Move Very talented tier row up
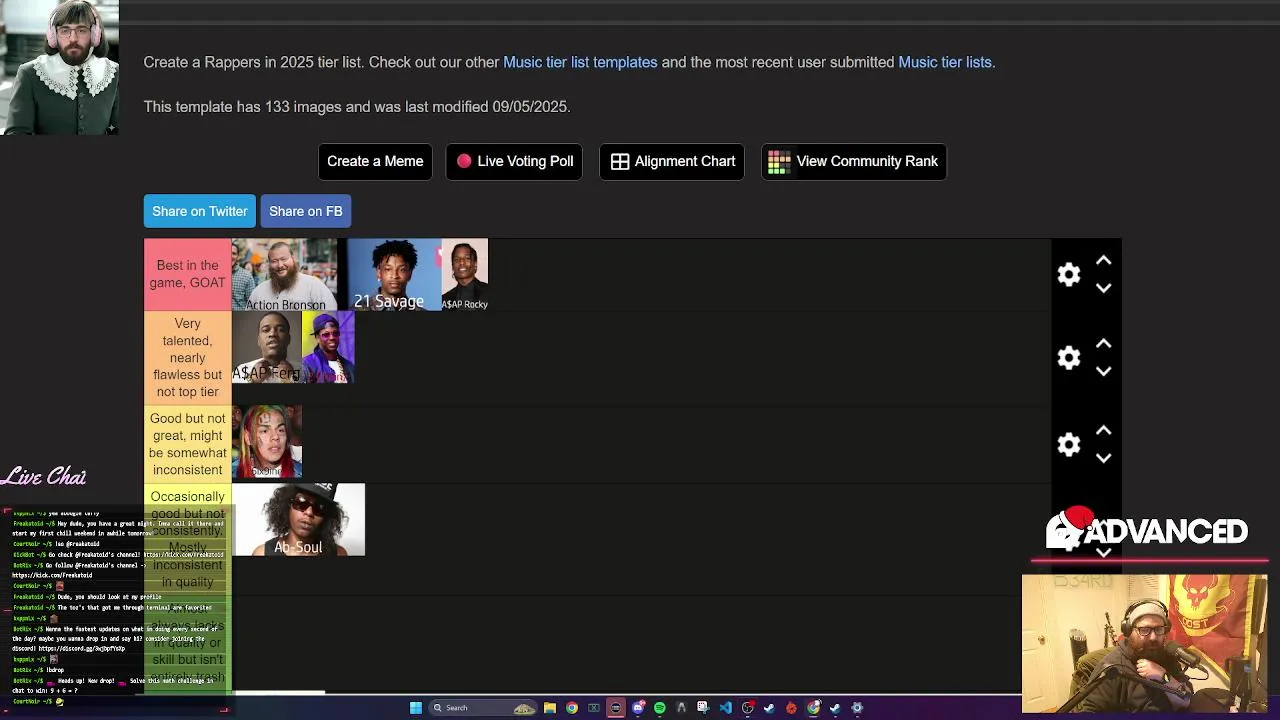The image size is (1280, 720). (x=1103, y=343)
